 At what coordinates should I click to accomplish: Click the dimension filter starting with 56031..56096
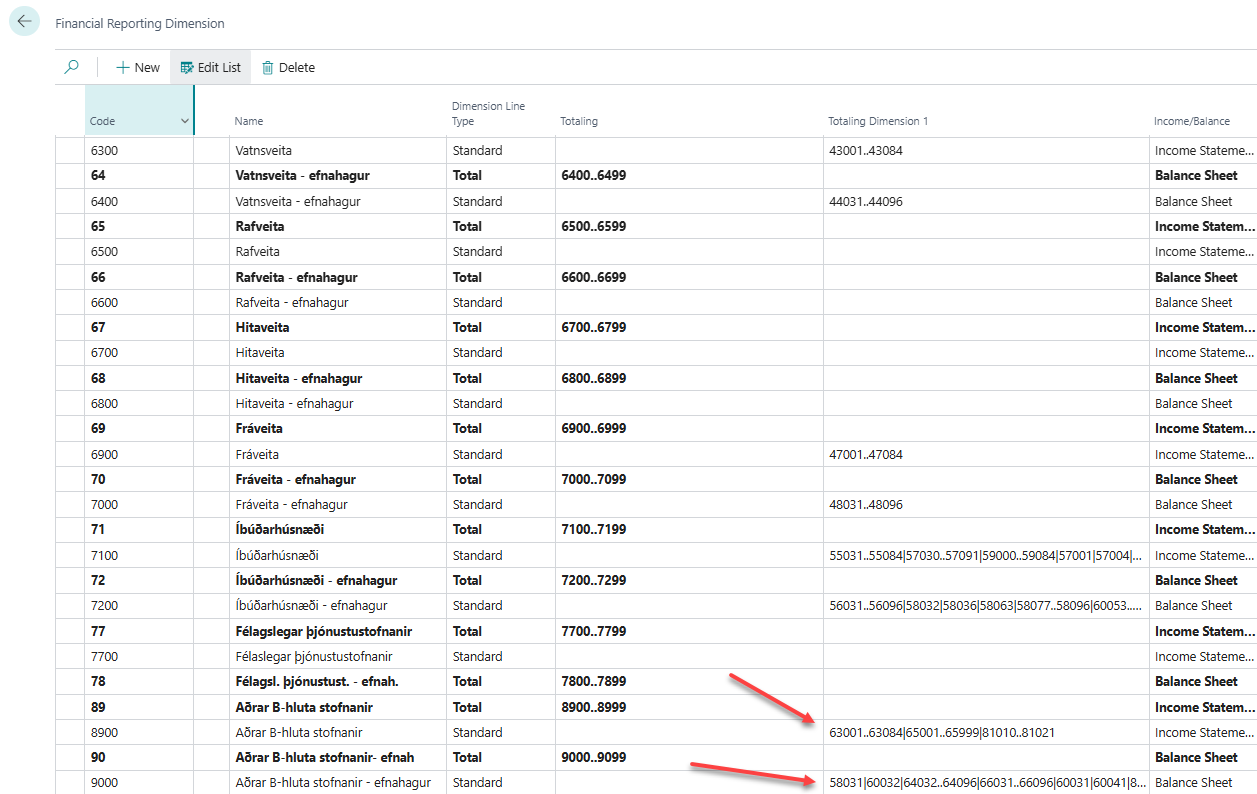(x=986, y=605)
